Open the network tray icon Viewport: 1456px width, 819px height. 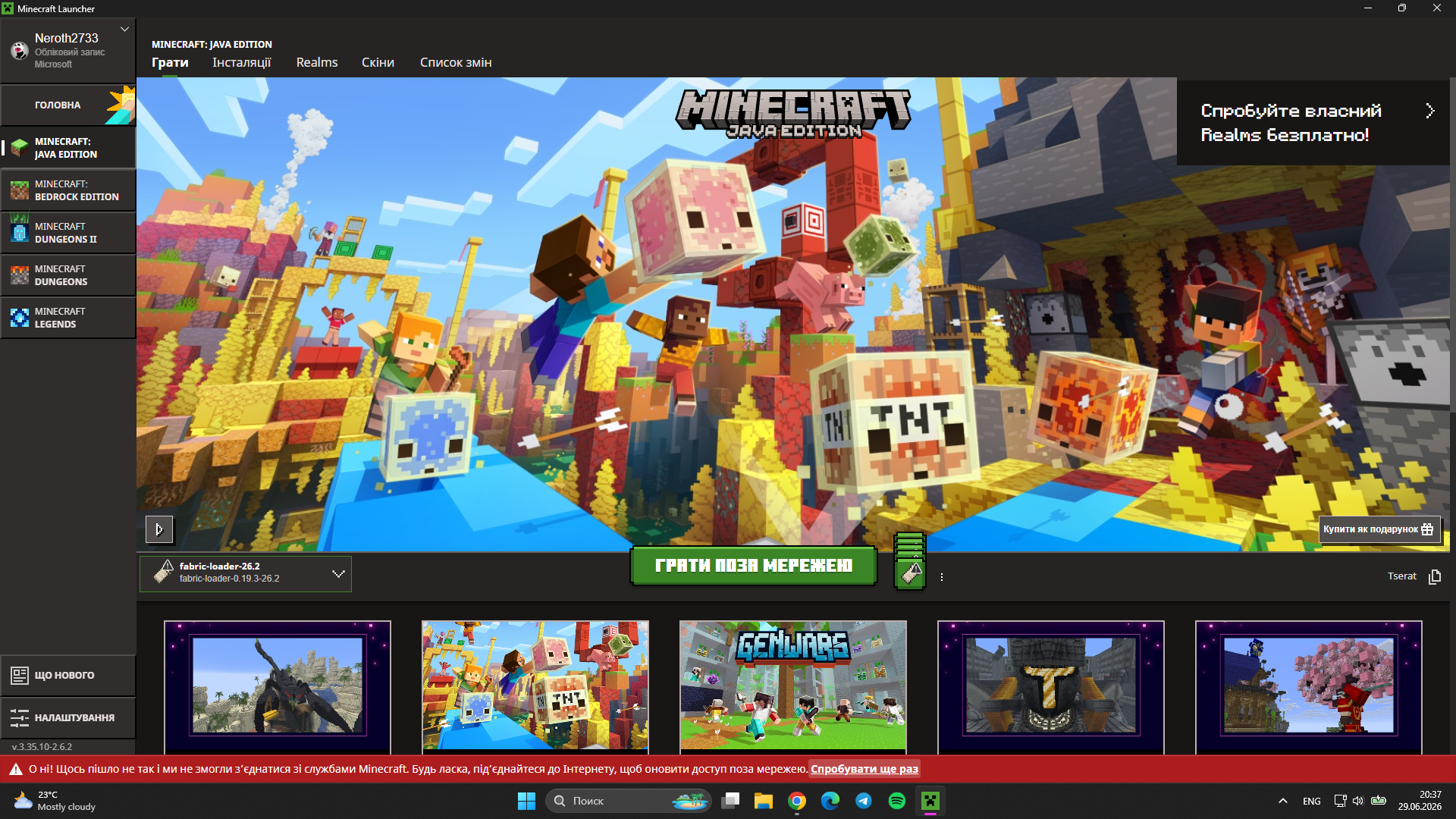click(1340, 801)
